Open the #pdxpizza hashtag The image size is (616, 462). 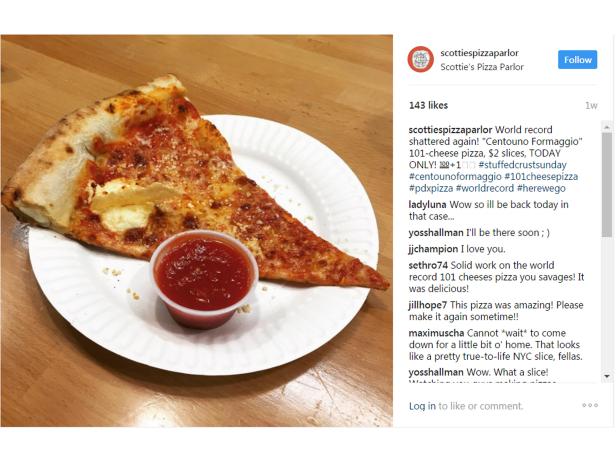coord(431,188)
